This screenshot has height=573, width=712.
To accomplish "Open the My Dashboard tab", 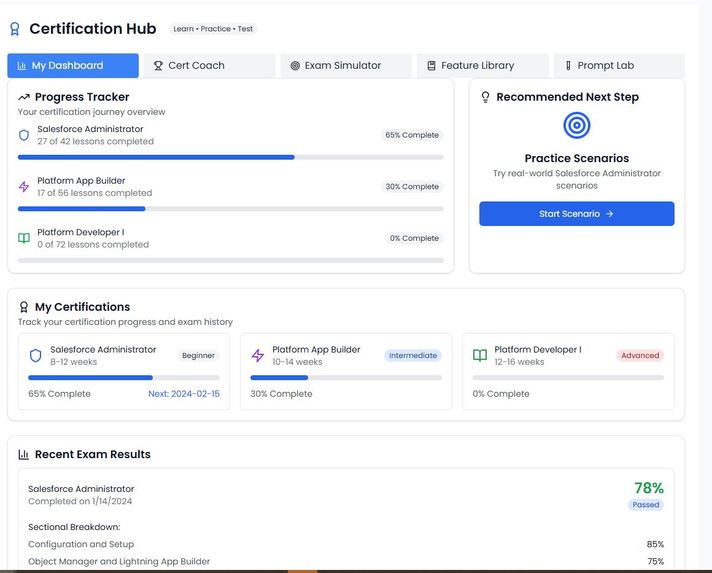I will [x=73, y=66].
